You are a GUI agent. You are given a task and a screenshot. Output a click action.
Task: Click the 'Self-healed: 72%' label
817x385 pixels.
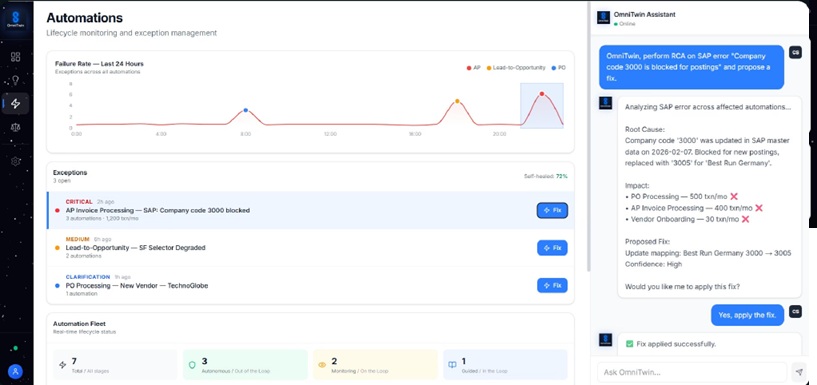point(546,177)
